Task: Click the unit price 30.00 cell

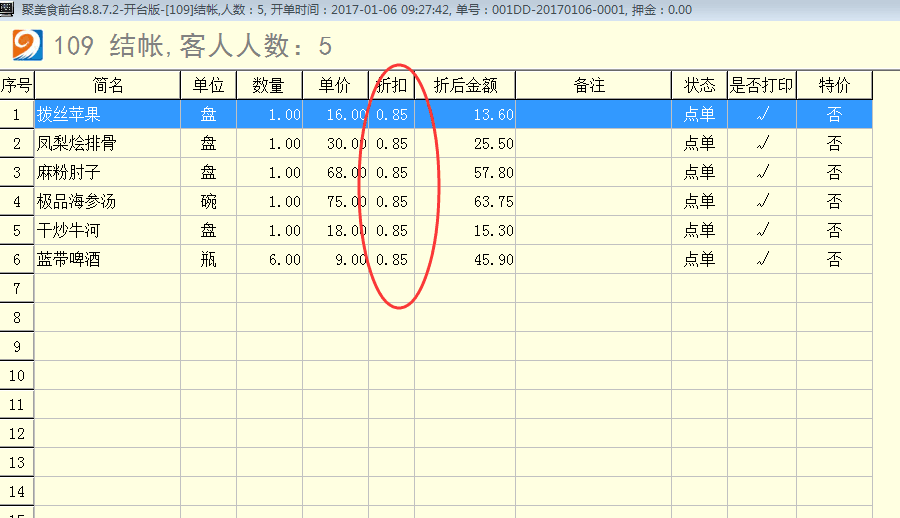Action: [335, 143]
